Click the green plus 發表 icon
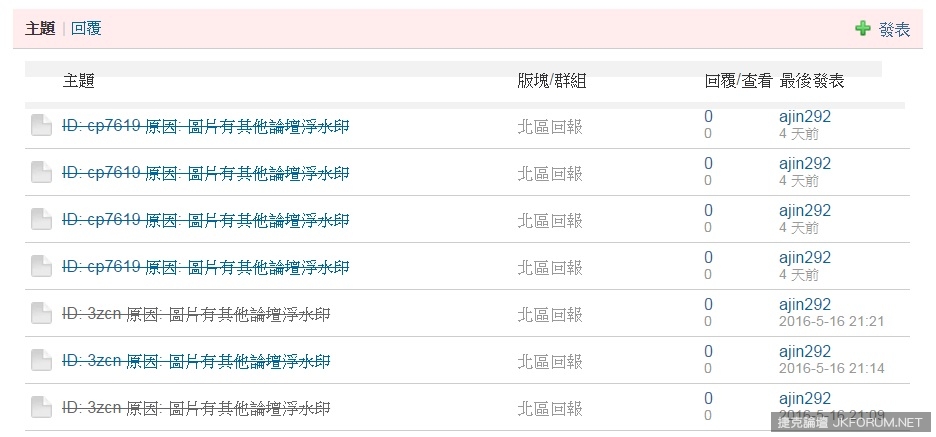Screen dimensions: 936x437 [x=863, y=29]
